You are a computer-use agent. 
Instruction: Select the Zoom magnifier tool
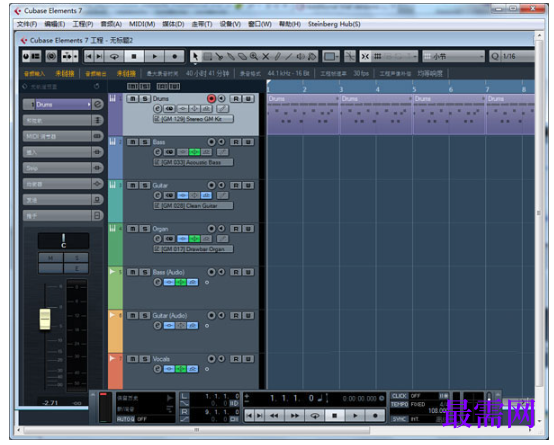point(254,57)
